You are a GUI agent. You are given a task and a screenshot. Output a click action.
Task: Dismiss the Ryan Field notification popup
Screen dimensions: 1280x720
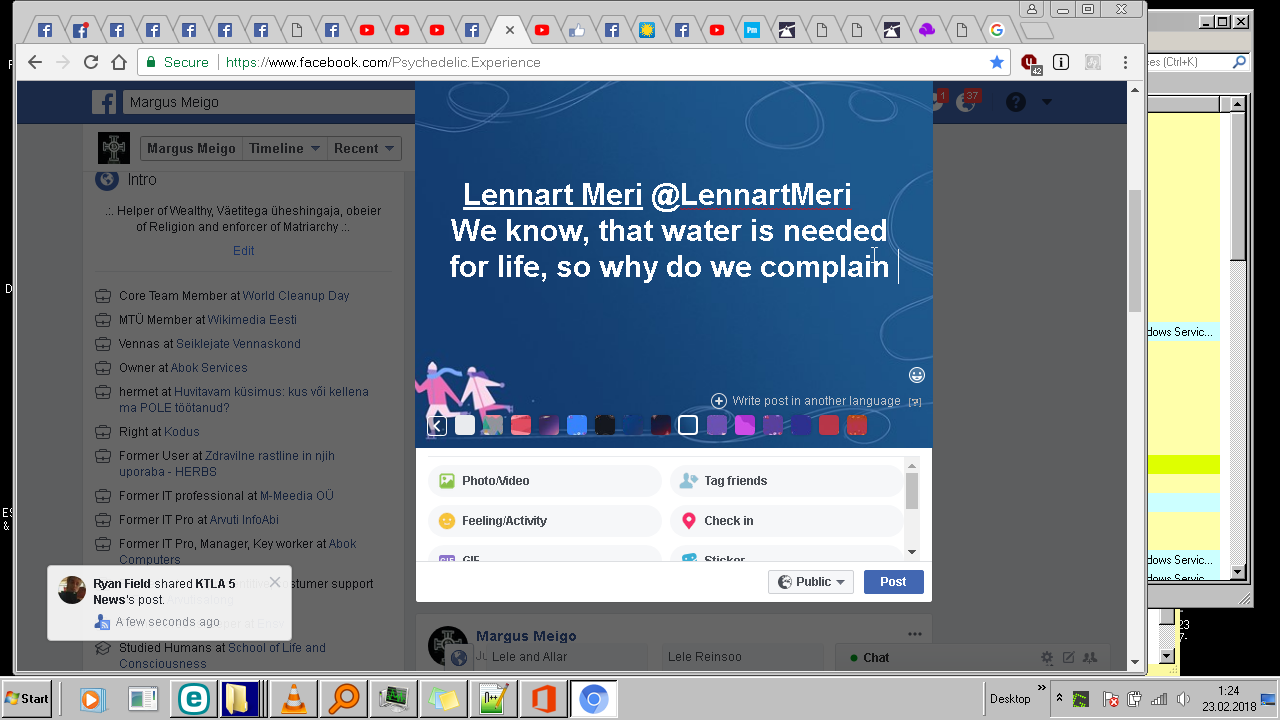275,582
